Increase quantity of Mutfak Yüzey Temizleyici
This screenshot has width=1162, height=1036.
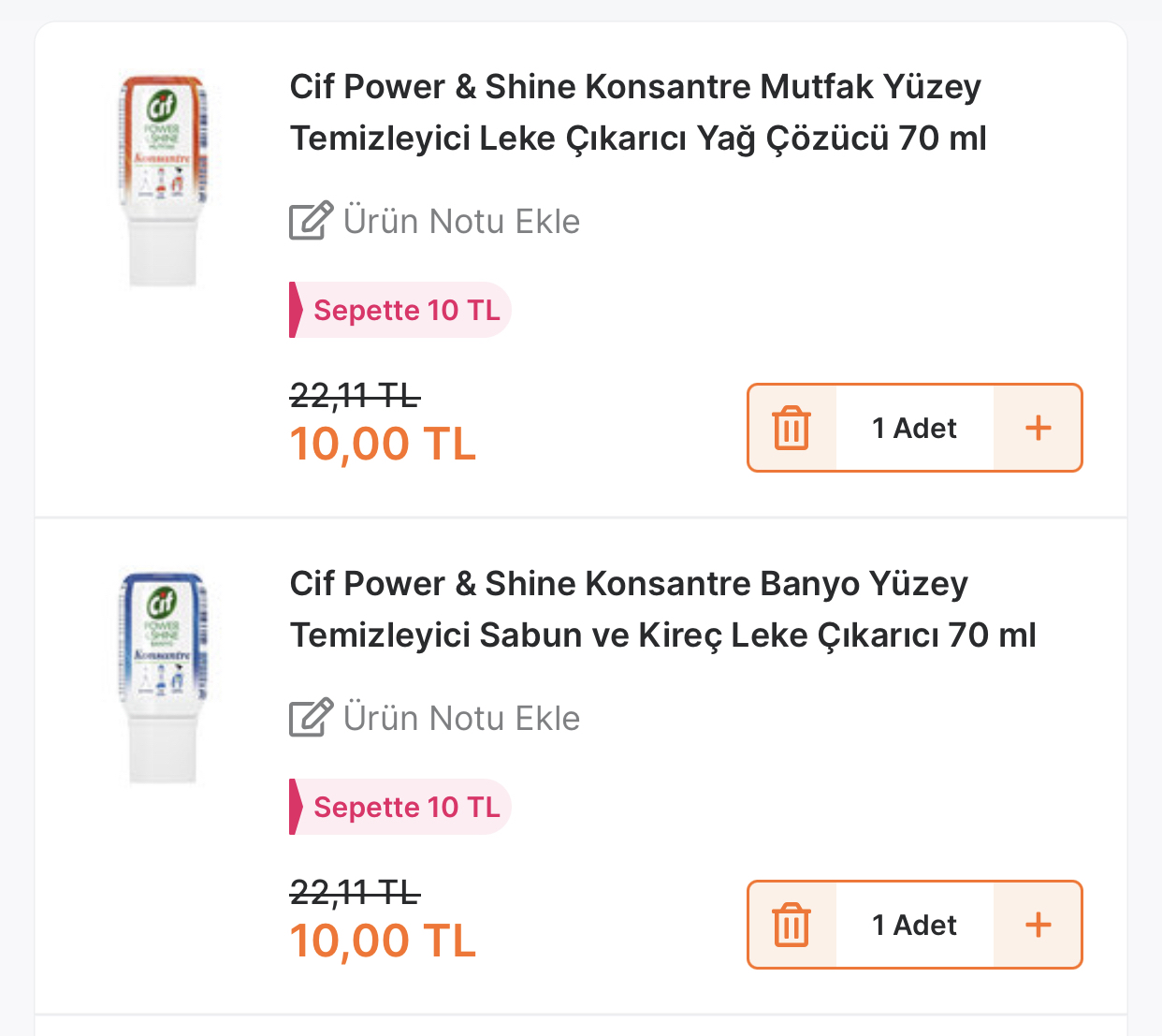1038,428
